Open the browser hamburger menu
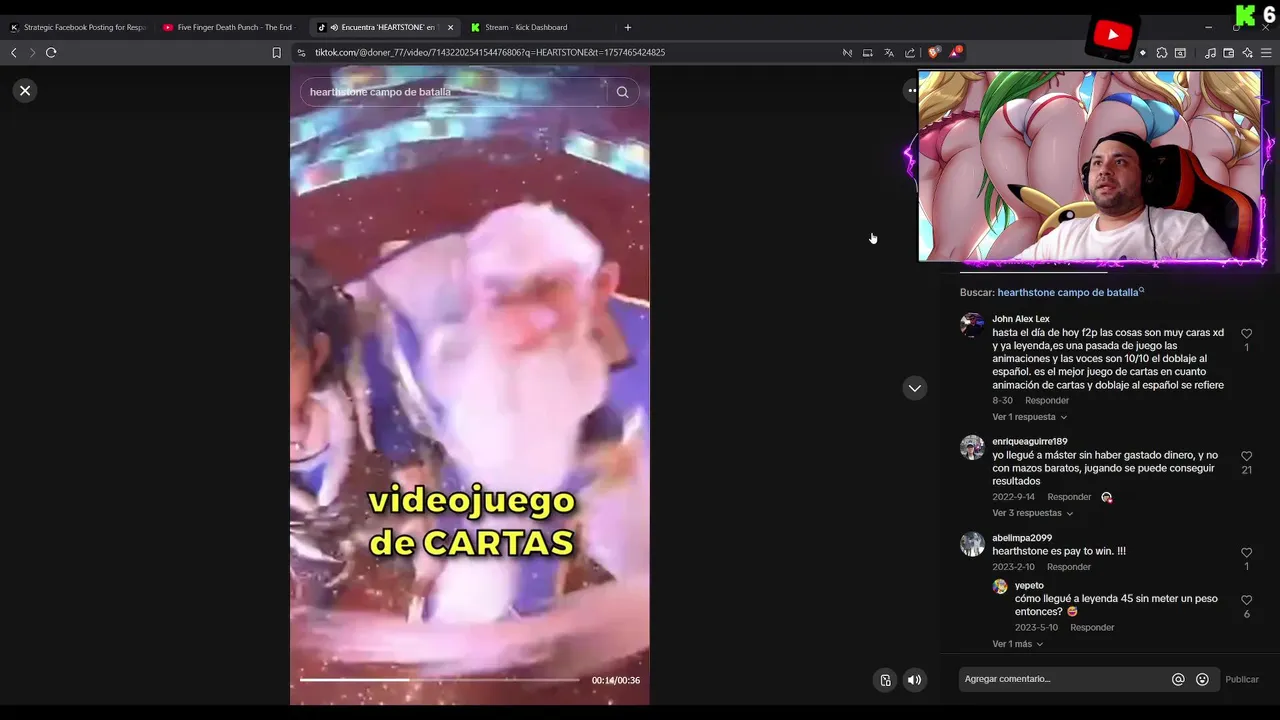 pos(1266,52)
